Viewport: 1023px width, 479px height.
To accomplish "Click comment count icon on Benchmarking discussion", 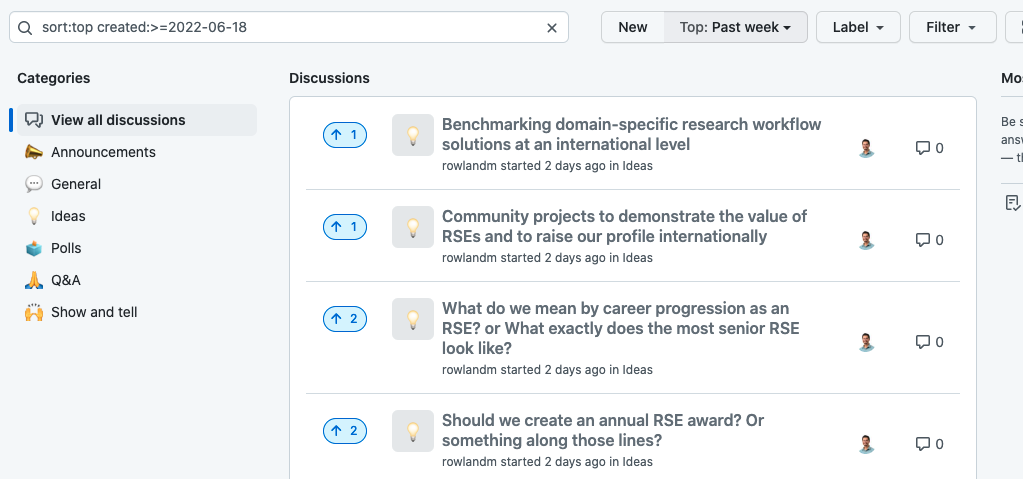I will point(923,148).
